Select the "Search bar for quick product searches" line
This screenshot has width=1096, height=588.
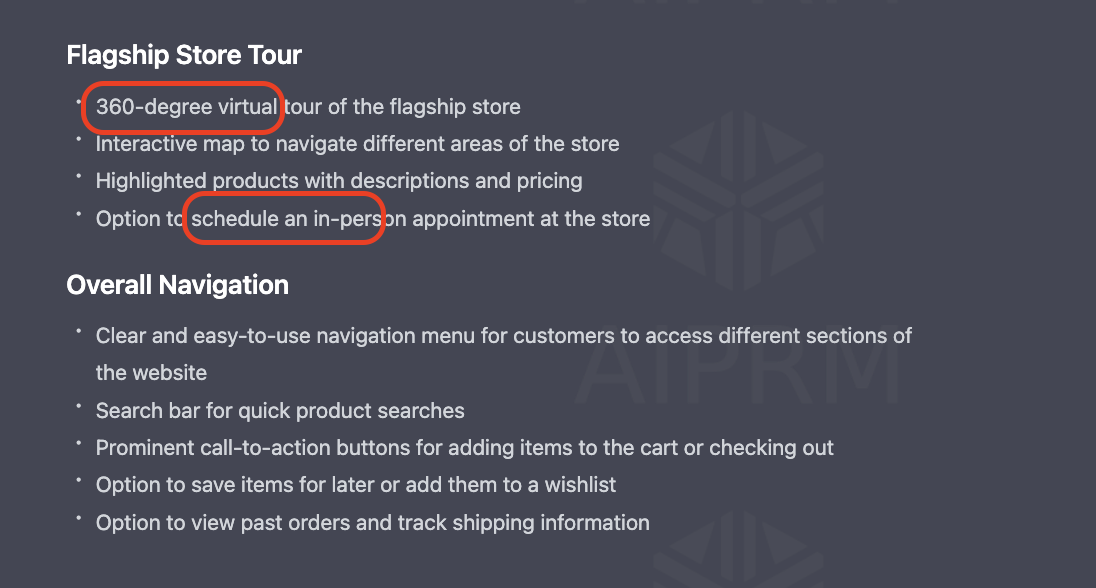point(280,410)
